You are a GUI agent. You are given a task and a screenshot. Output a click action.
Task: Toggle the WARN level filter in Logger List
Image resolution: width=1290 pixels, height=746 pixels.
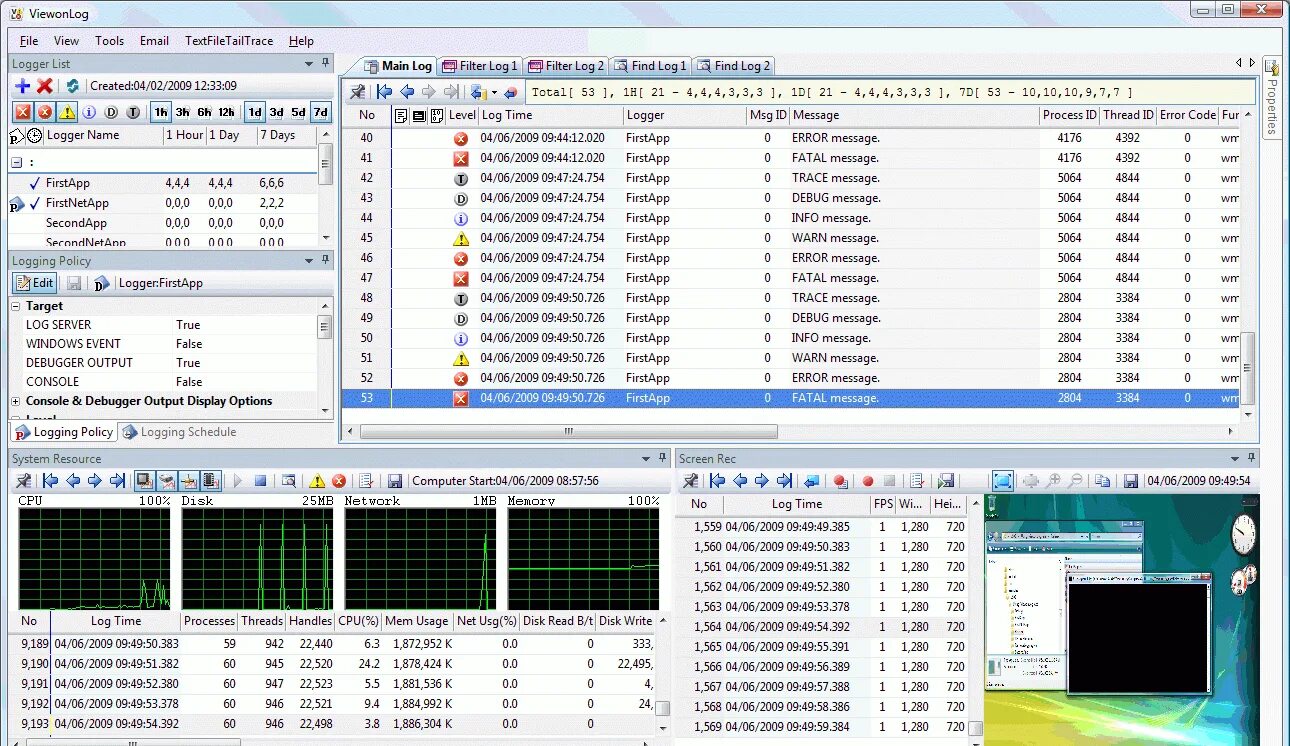click(66, 112)
